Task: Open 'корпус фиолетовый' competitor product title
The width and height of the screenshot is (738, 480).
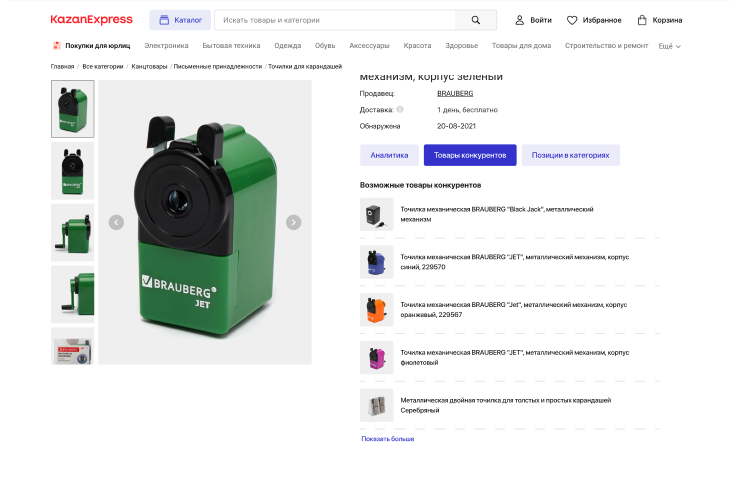Action: pos(514,357)
